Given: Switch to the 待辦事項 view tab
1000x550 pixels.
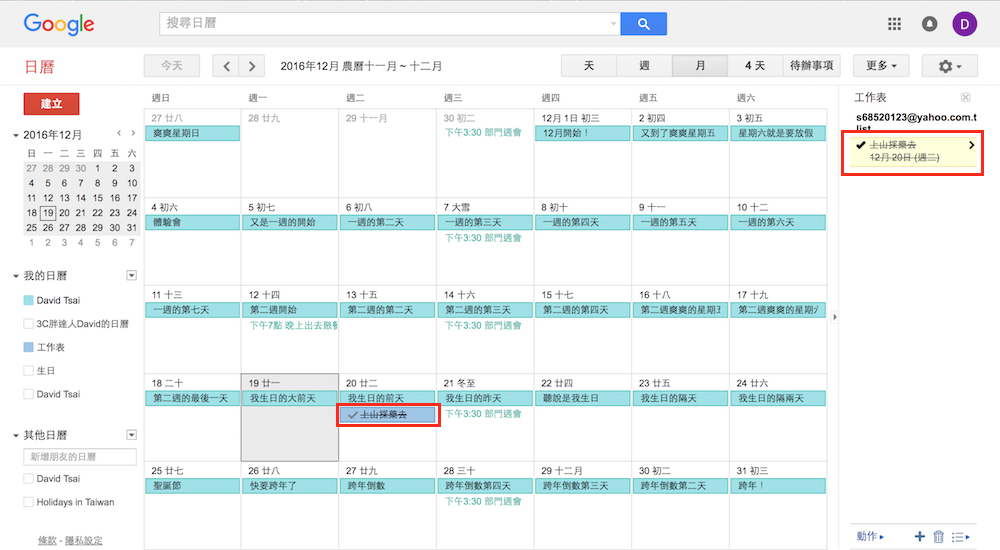Looking at the screenshot, I should [813, 66].
